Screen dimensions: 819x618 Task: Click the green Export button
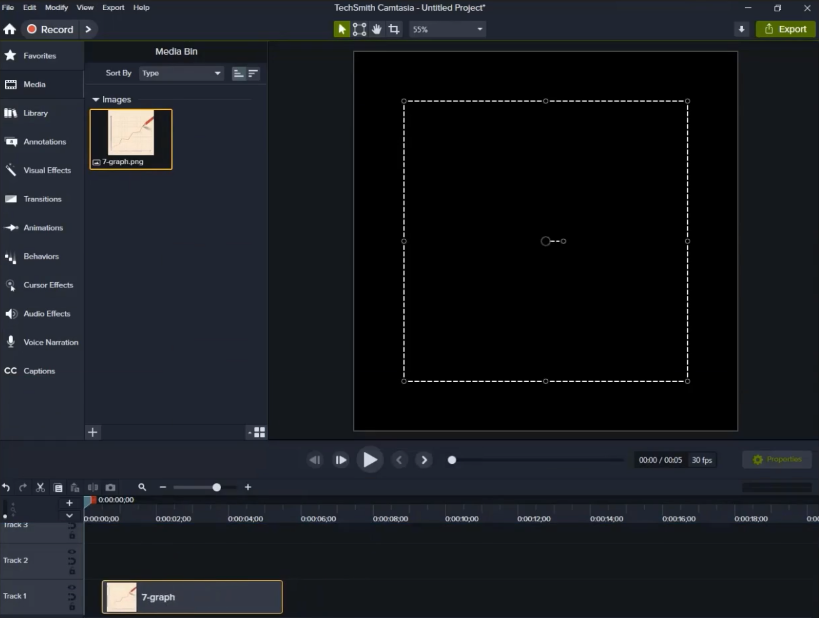[785, 29]
